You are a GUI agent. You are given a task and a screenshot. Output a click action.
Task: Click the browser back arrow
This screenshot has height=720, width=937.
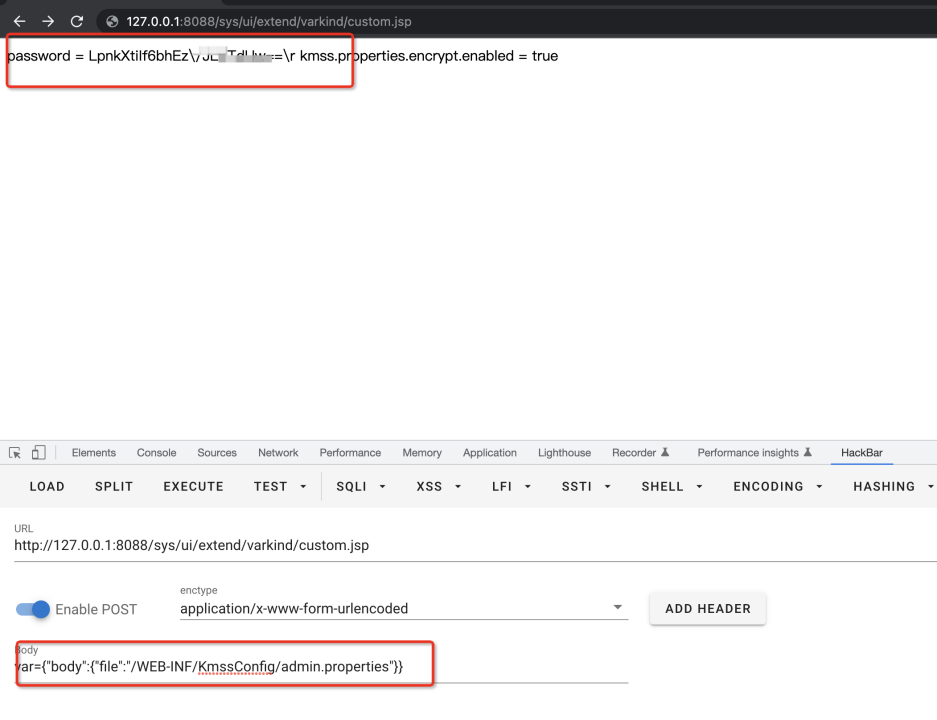pyautogui.click(x=19, y=21)
